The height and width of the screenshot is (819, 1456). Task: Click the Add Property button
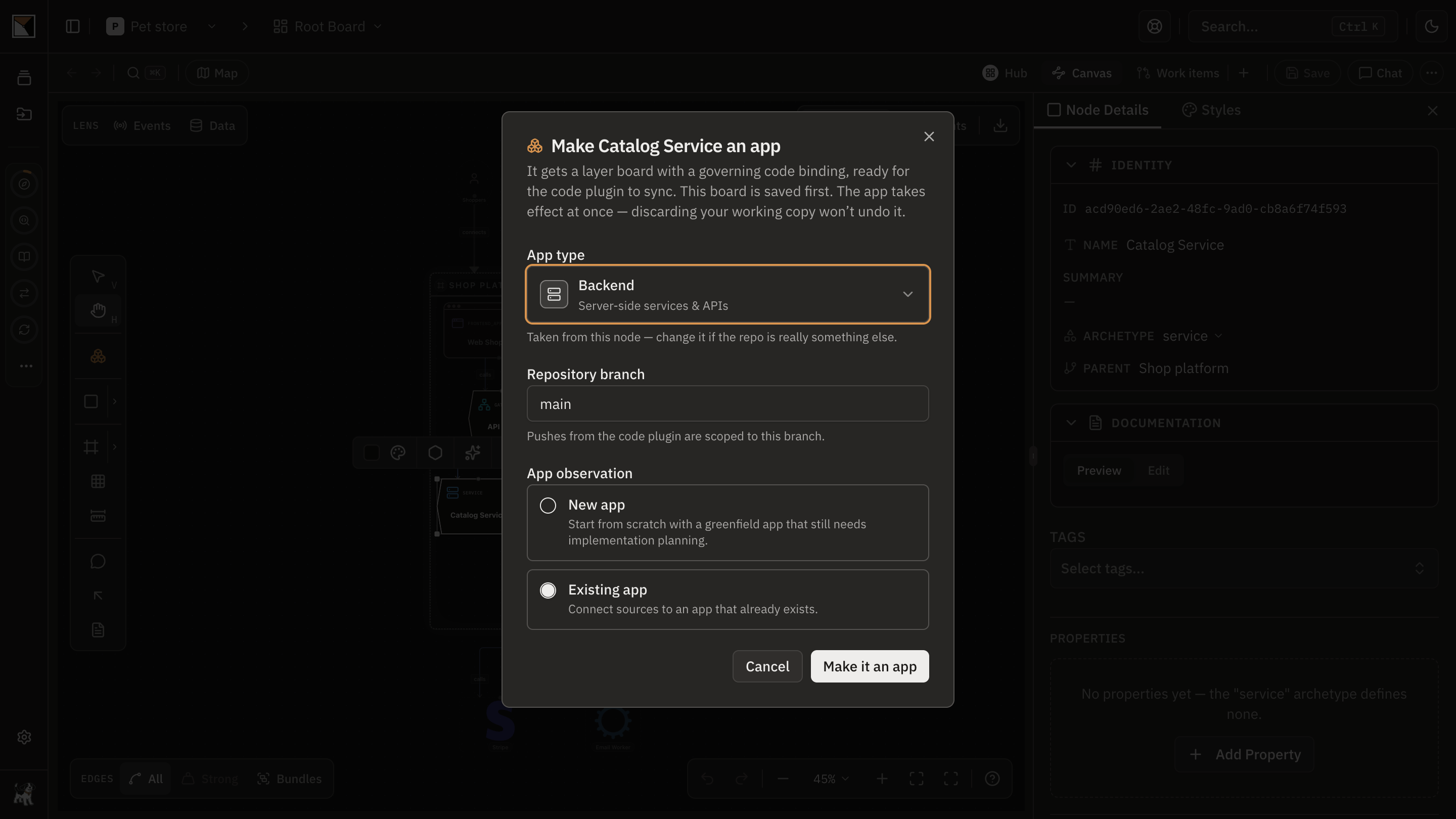click(1244, 755)
